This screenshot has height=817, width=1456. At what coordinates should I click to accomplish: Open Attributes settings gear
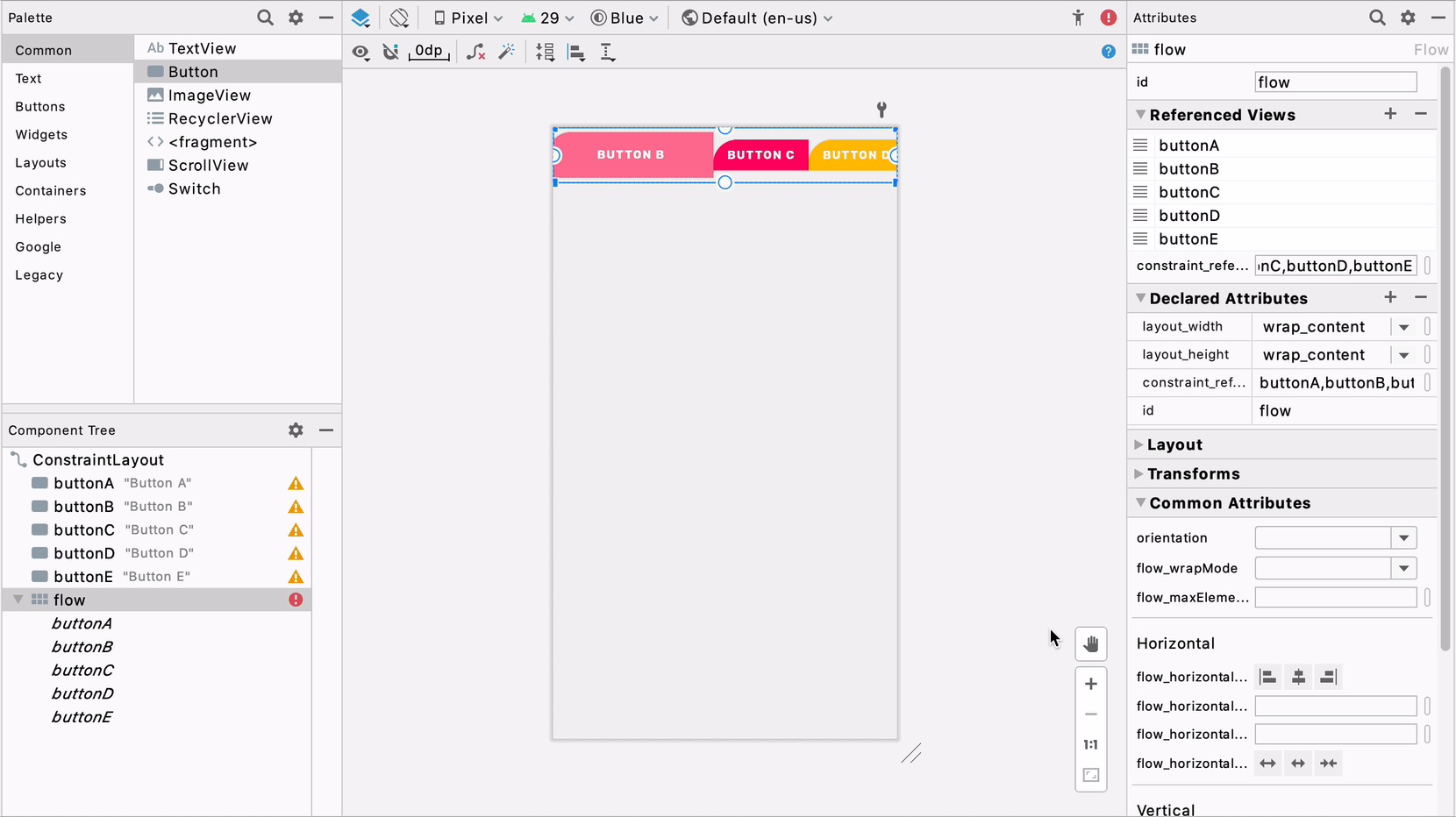[x=1408, y=18]
